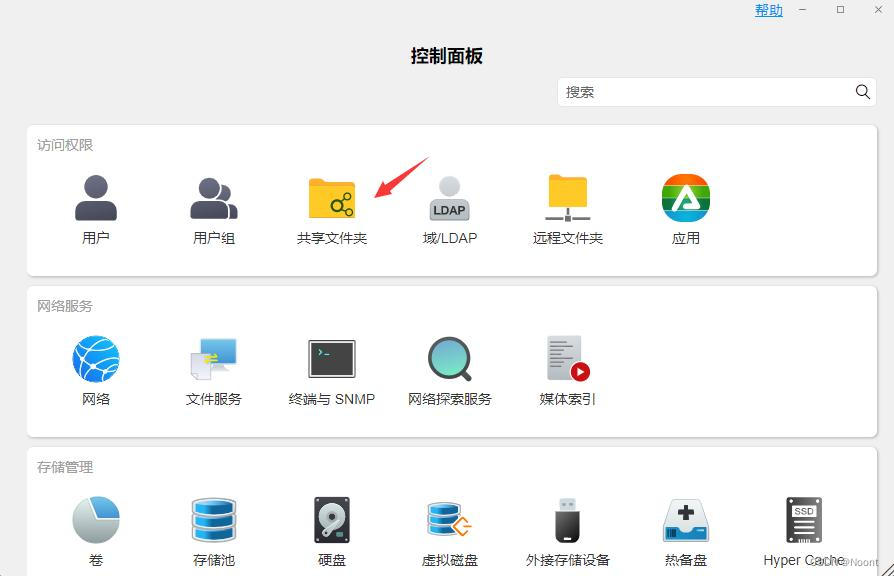Open the 存储池 (Storage Pool) manager
894x576 pixels.
click(213, 530)
